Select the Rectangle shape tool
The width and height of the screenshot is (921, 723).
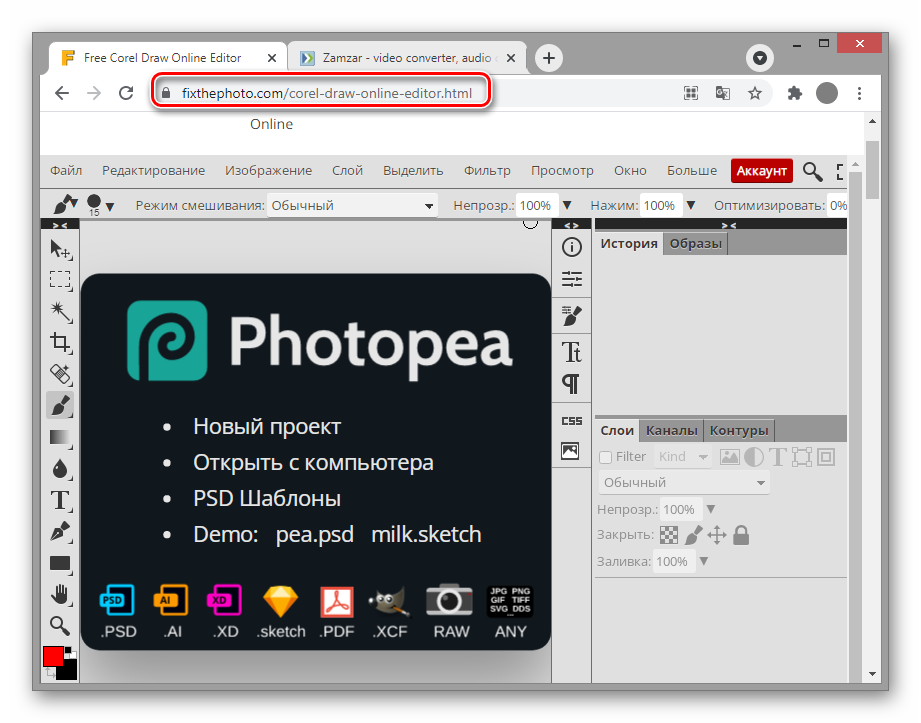tap(60, 563)
